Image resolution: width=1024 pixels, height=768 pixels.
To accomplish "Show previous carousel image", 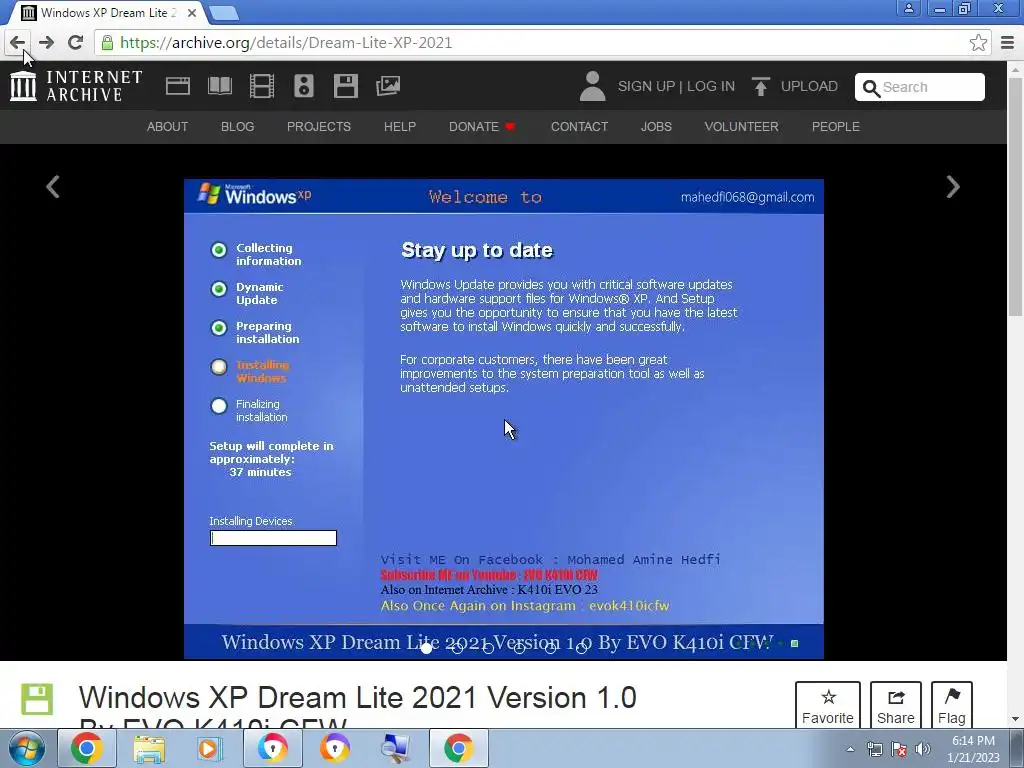I will pyautogui.click(x=53, y=187).
